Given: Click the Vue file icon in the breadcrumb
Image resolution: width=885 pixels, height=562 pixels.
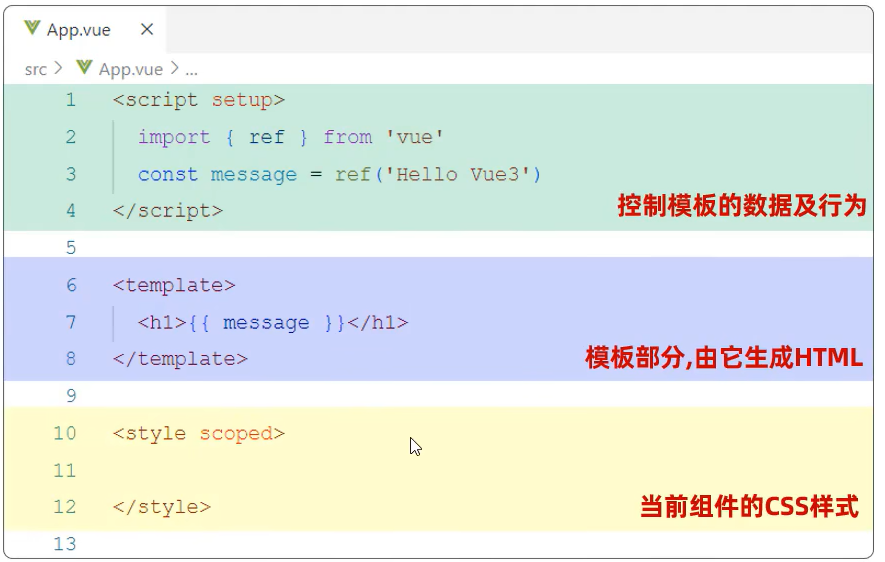Looking at the screenshot, I should coord(84,68).
